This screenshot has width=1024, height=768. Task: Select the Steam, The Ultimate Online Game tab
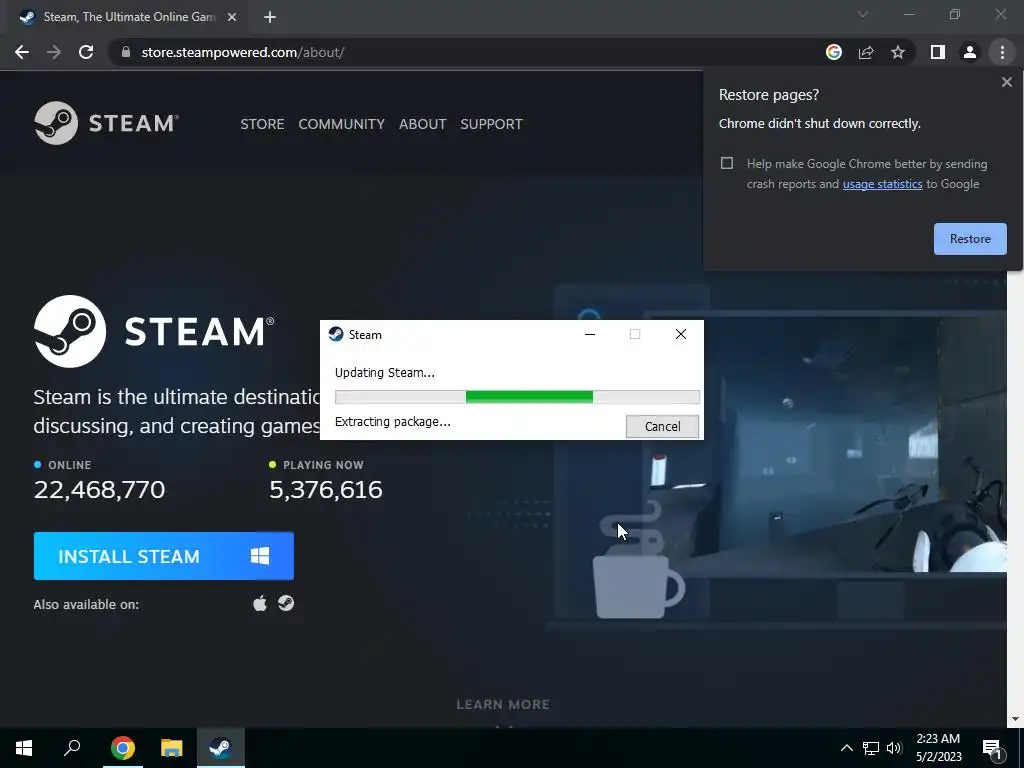click(129, 17)
